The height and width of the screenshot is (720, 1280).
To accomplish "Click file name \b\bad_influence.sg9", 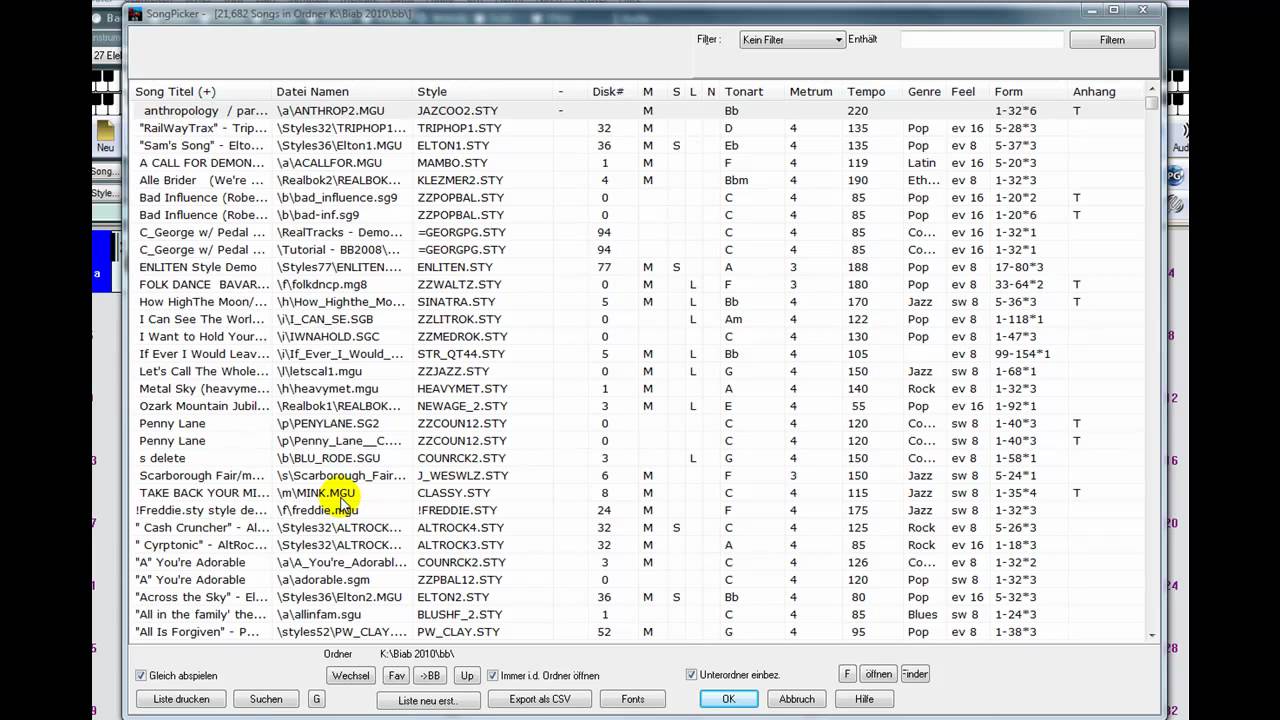I will [x=337, y=198].
